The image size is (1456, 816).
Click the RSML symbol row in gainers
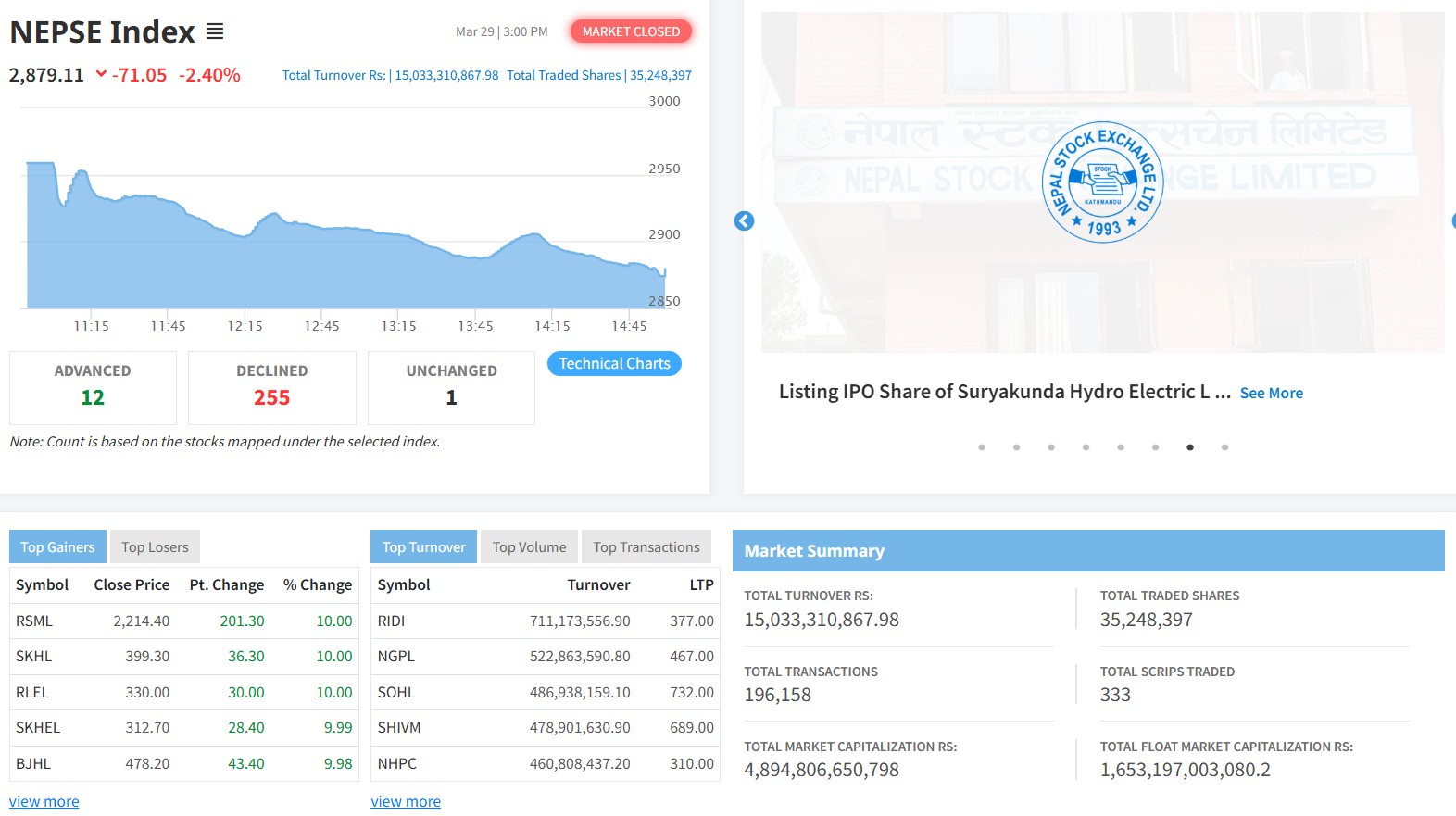[x=34, y=621]
